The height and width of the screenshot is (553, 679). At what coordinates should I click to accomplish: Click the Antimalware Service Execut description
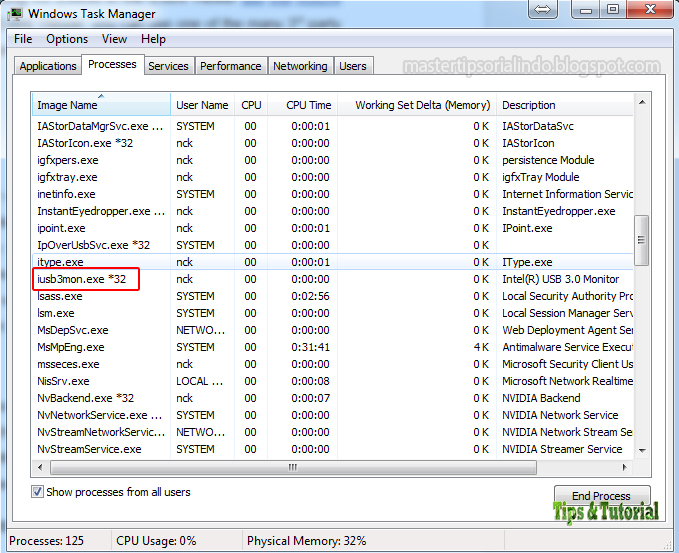pos(567,347)
